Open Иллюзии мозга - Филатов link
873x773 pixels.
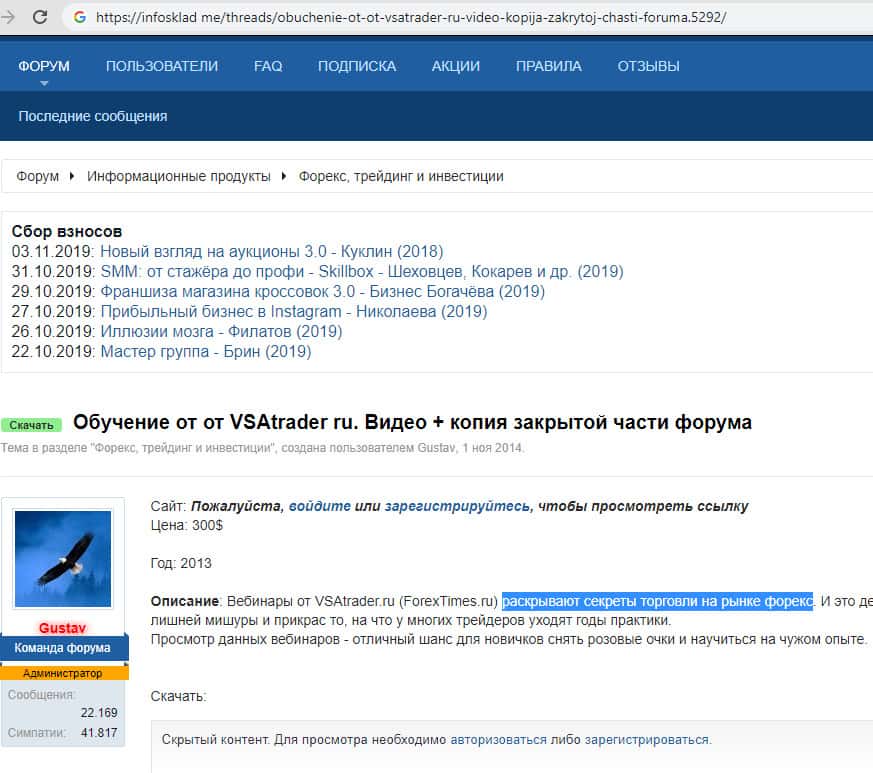point(221,332)
